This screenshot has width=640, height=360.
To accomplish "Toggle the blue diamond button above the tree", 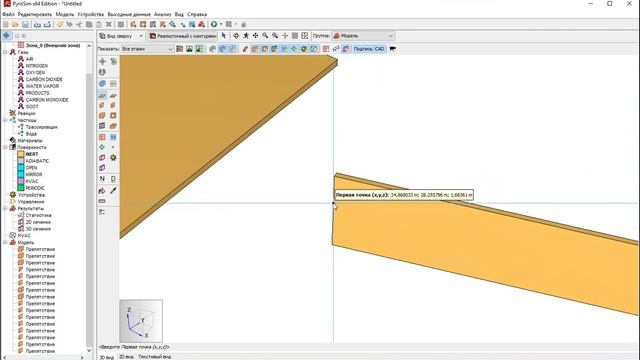I will click(6, 36).
